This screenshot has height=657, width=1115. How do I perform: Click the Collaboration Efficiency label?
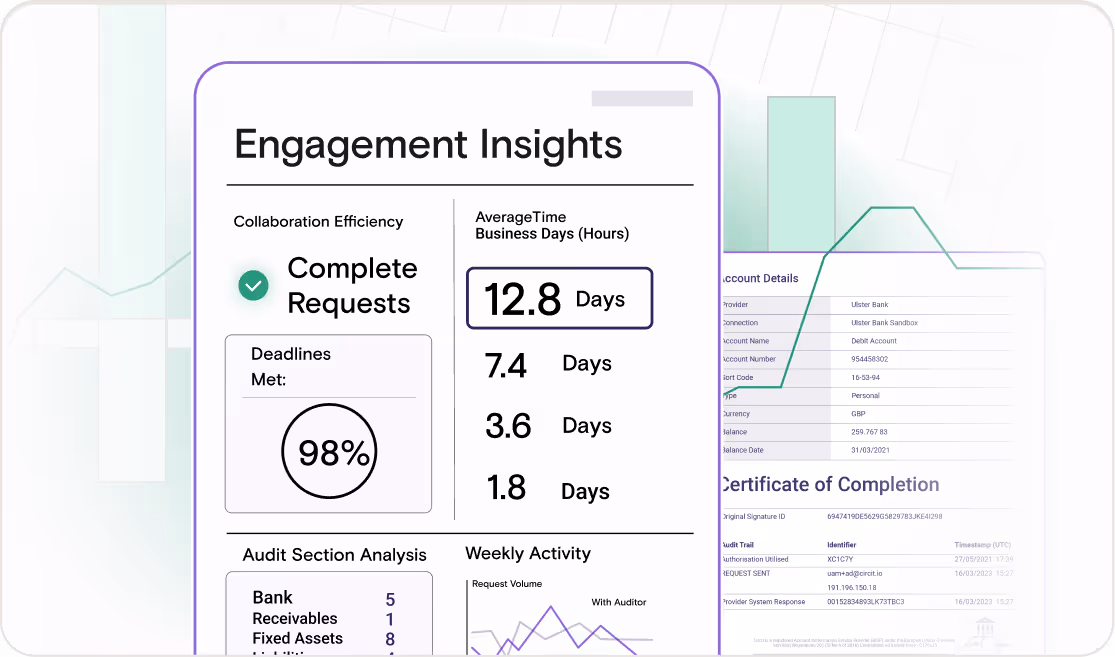point(318,222)
